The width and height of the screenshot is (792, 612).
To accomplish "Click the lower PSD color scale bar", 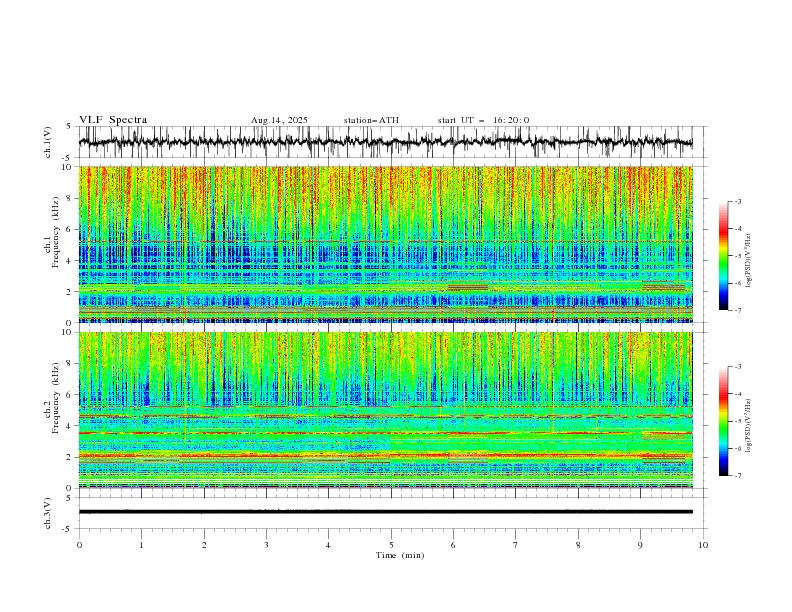I will click(724, 421).
